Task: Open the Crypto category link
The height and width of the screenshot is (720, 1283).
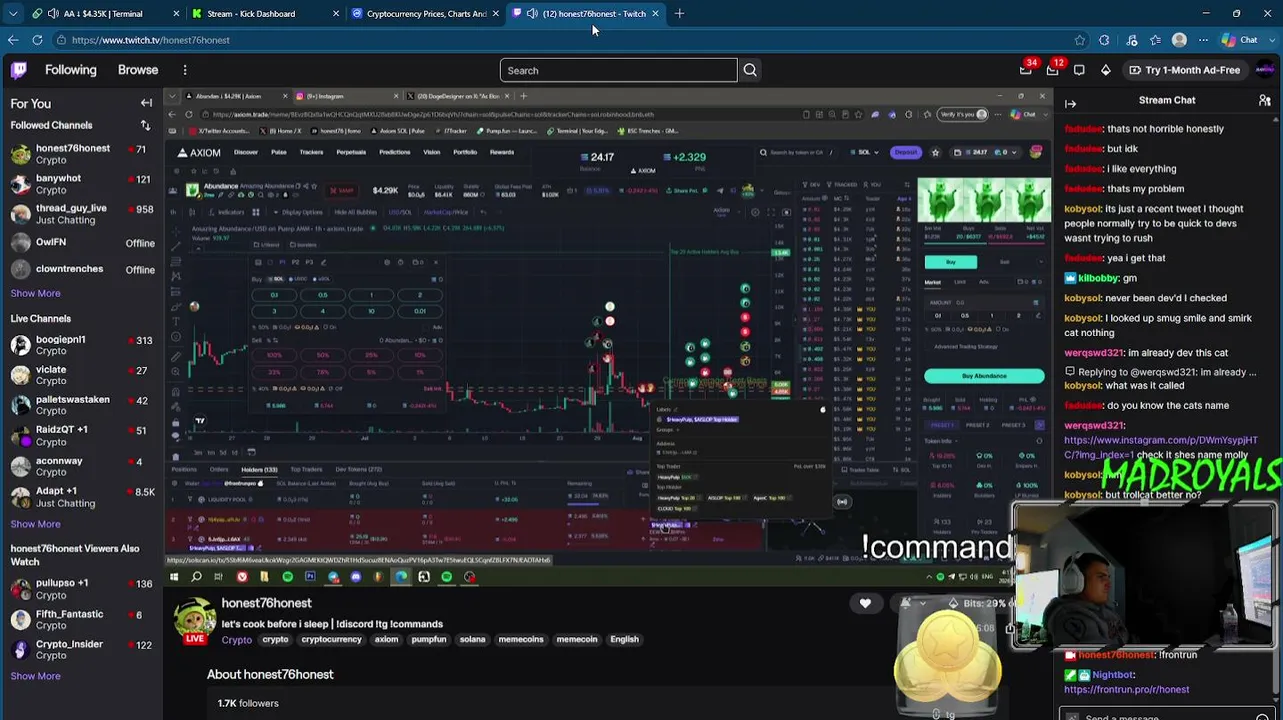Action: click(x=237, y=640)
